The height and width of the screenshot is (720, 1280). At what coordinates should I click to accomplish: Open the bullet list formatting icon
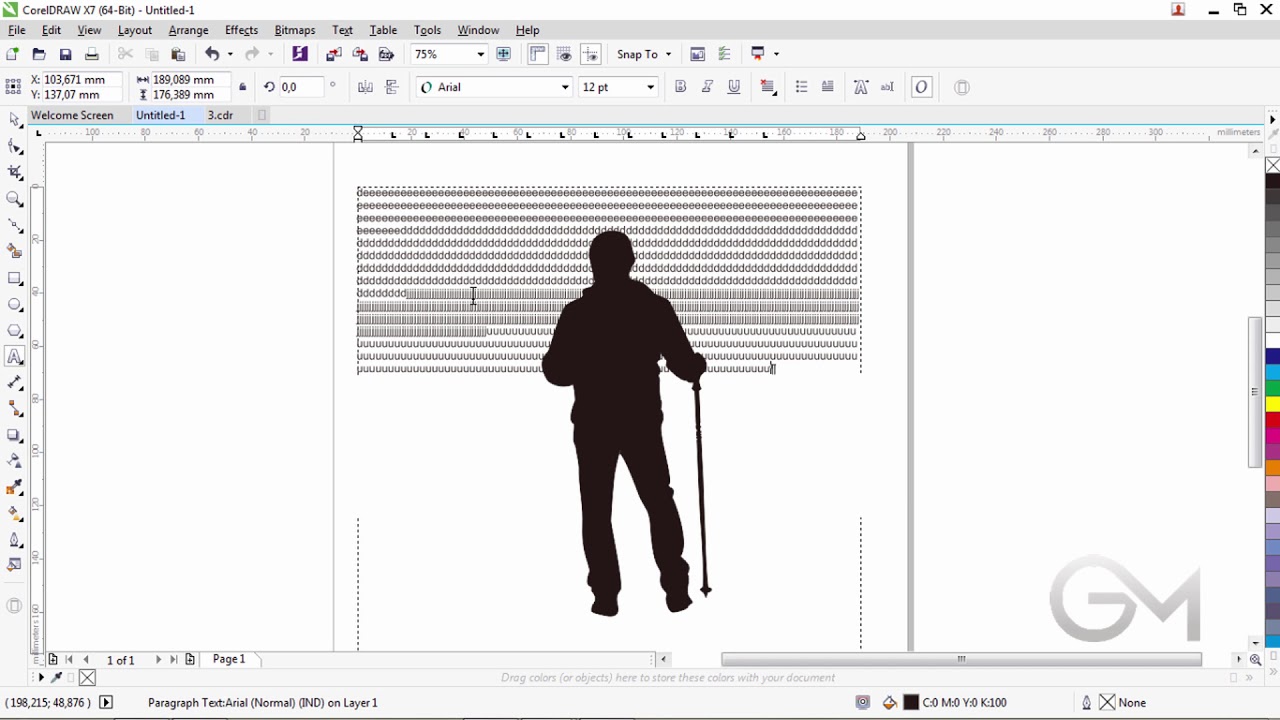coord(801,87)
